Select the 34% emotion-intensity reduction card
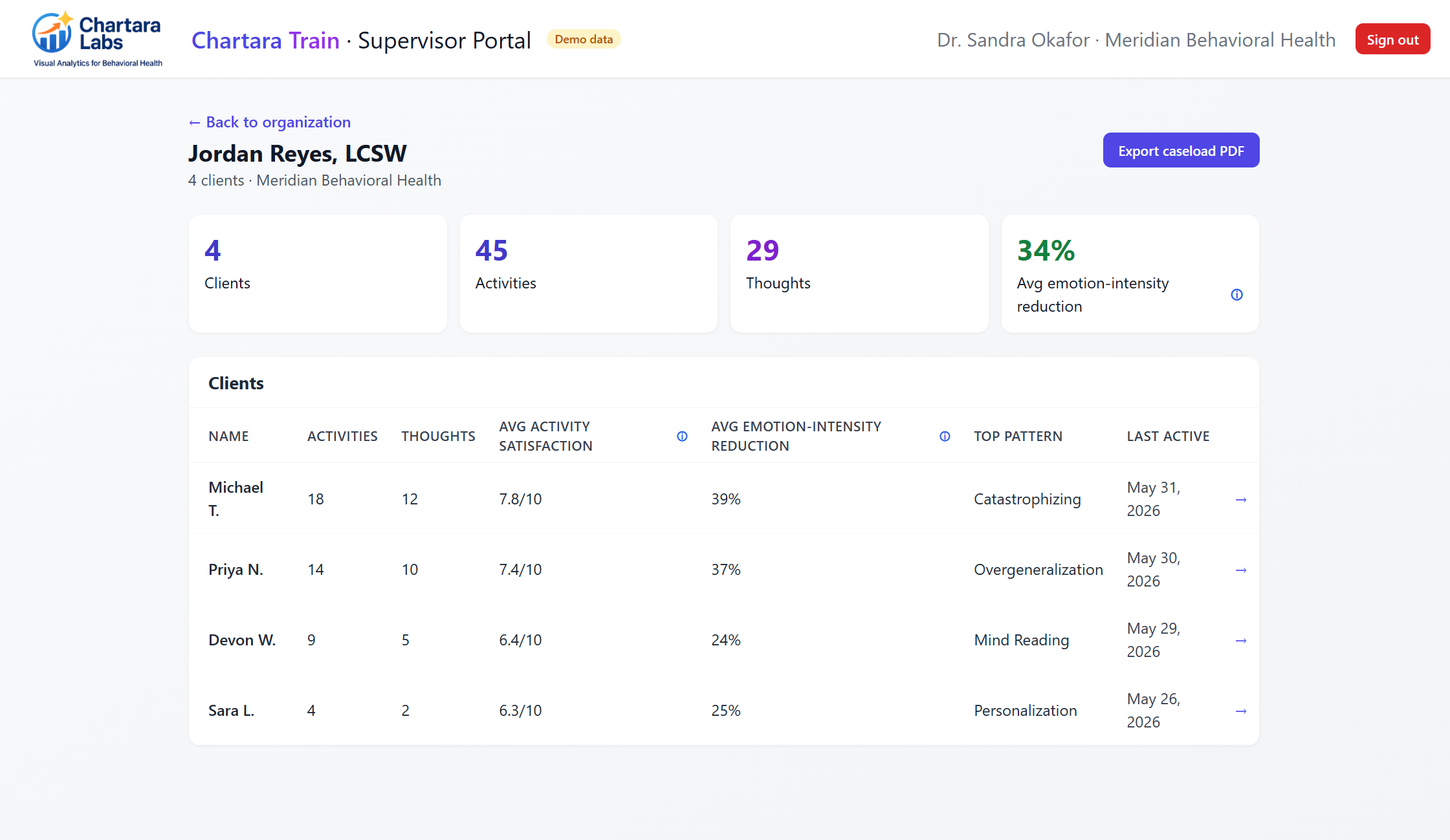1450x840 pixels. pyautogui.click(x=1130, y=274)
